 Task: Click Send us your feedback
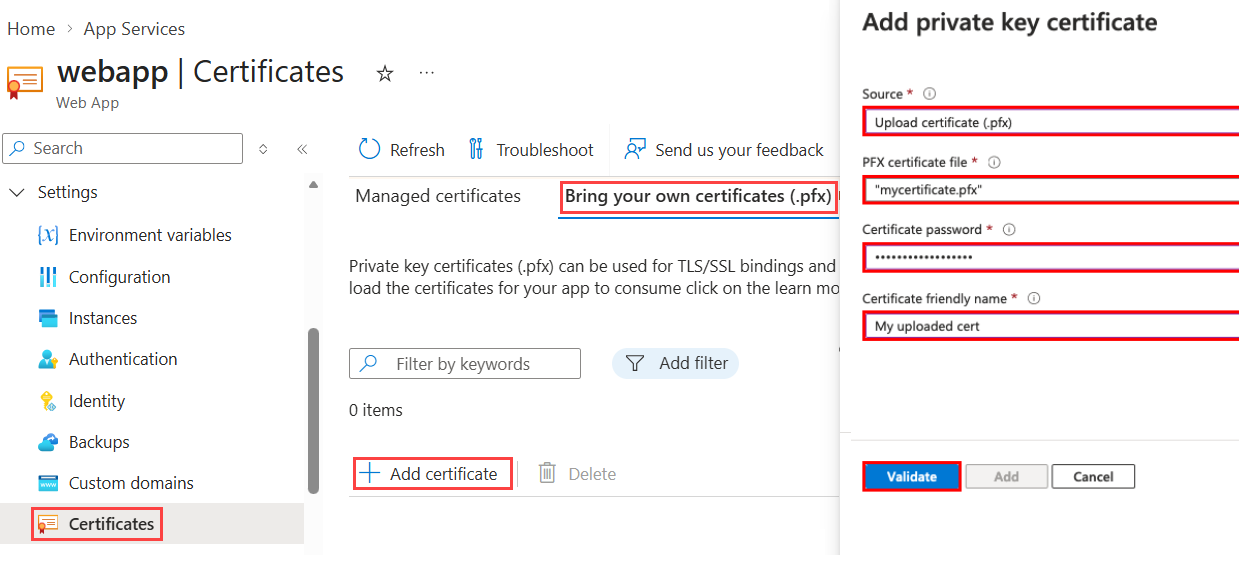point(723,150)
